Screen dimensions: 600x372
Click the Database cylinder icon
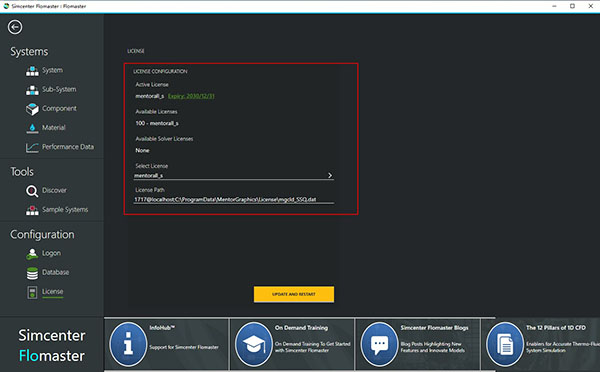(32, 273)
